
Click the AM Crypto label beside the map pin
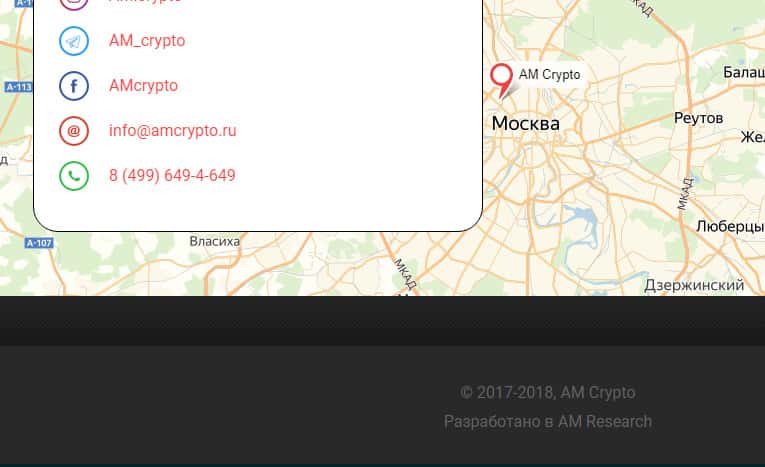click(x=549, y=75)
